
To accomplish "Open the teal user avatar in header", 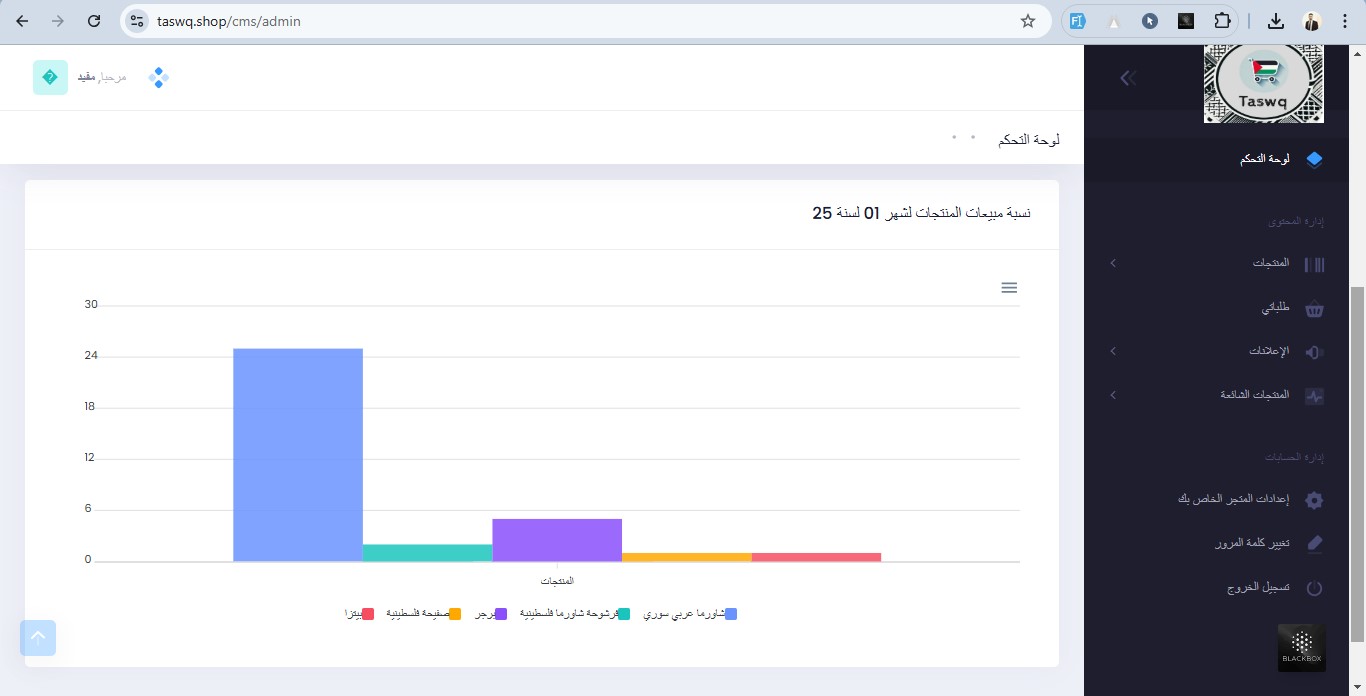I will click(50, 78).
